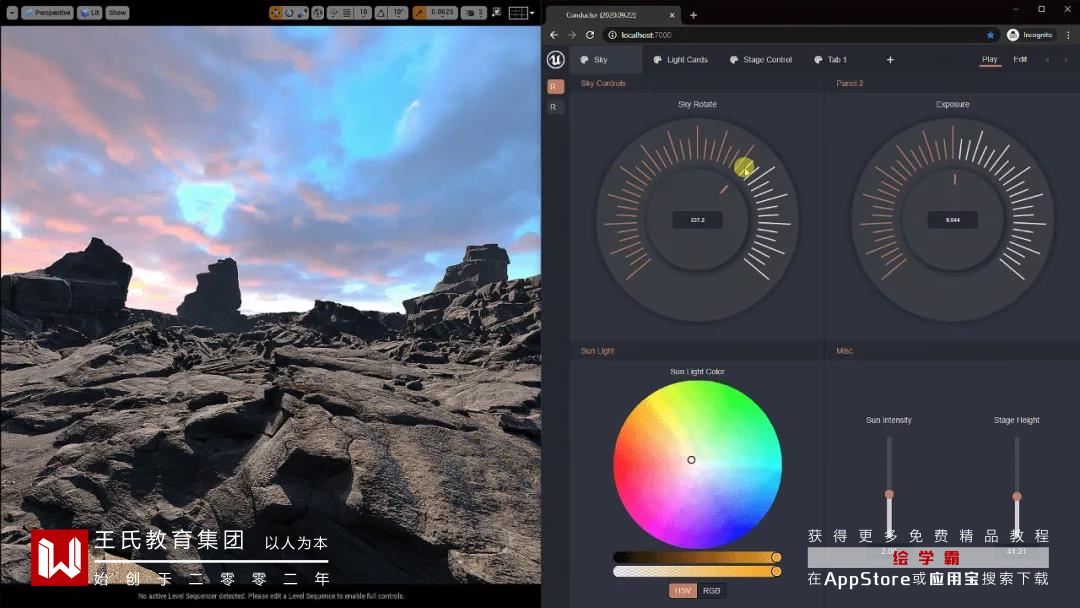Open rotation snap 10° value dropdown
The image size is (1080, 608).
[399, 12]
